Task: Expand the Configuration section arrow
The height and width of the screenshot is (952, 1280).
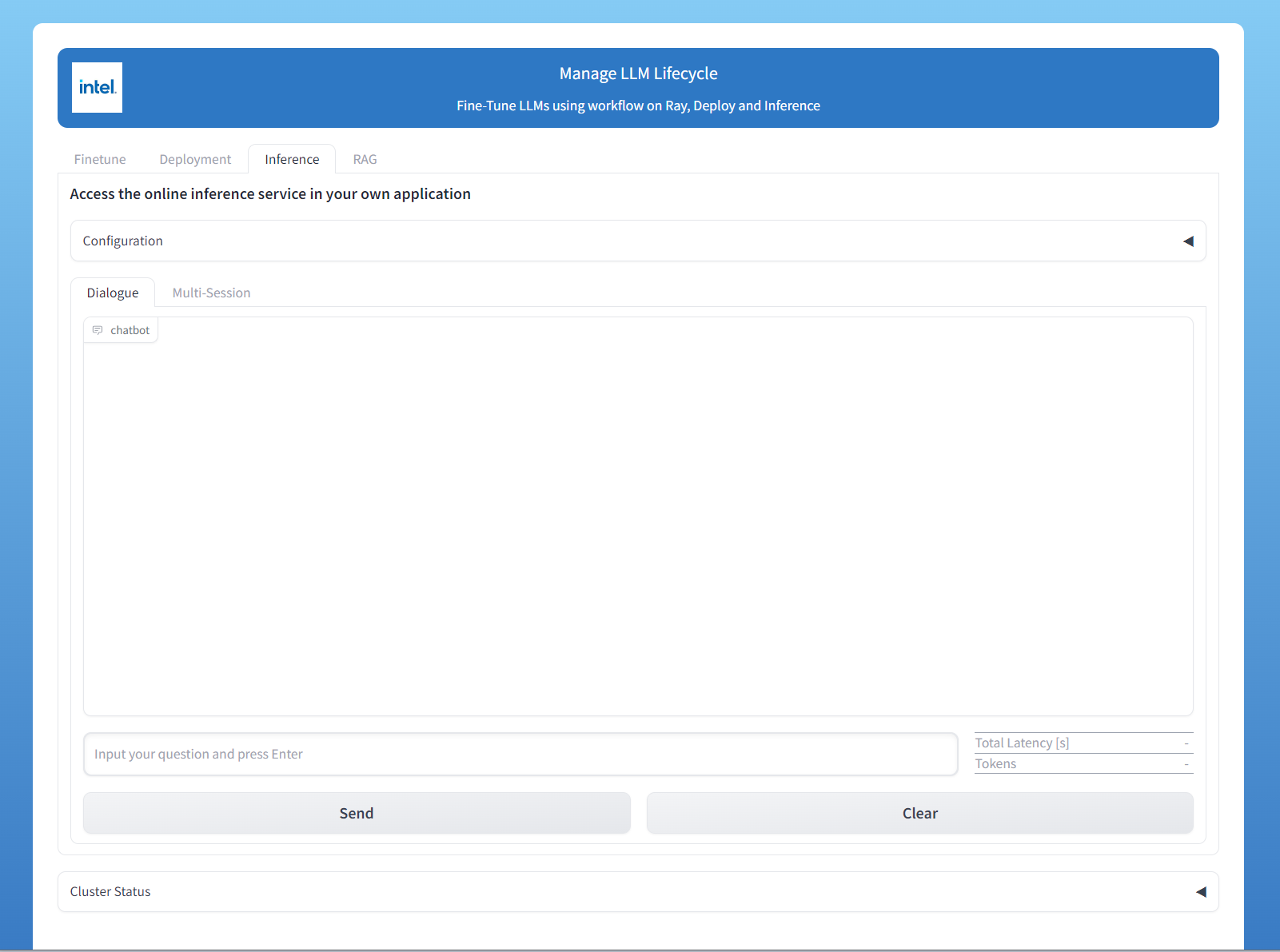Action: click(1188, 241)
